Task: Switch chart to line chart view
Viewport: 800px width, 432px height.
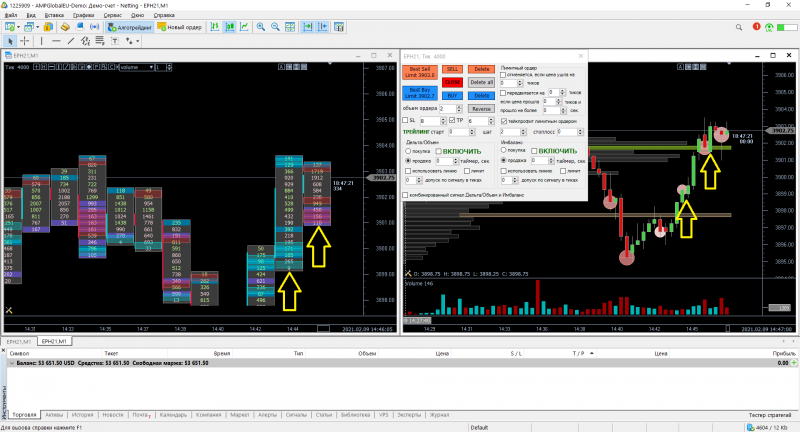Action: click(244, 27)
